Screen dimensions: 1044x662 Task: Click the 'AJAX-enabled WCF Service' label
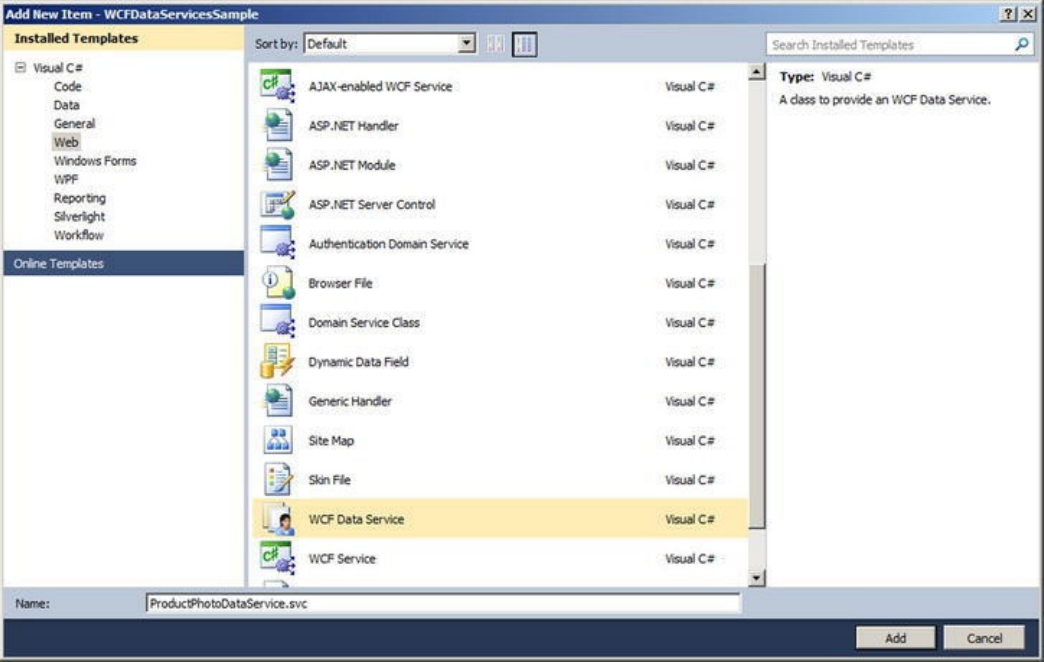click(x=380, y=86)
